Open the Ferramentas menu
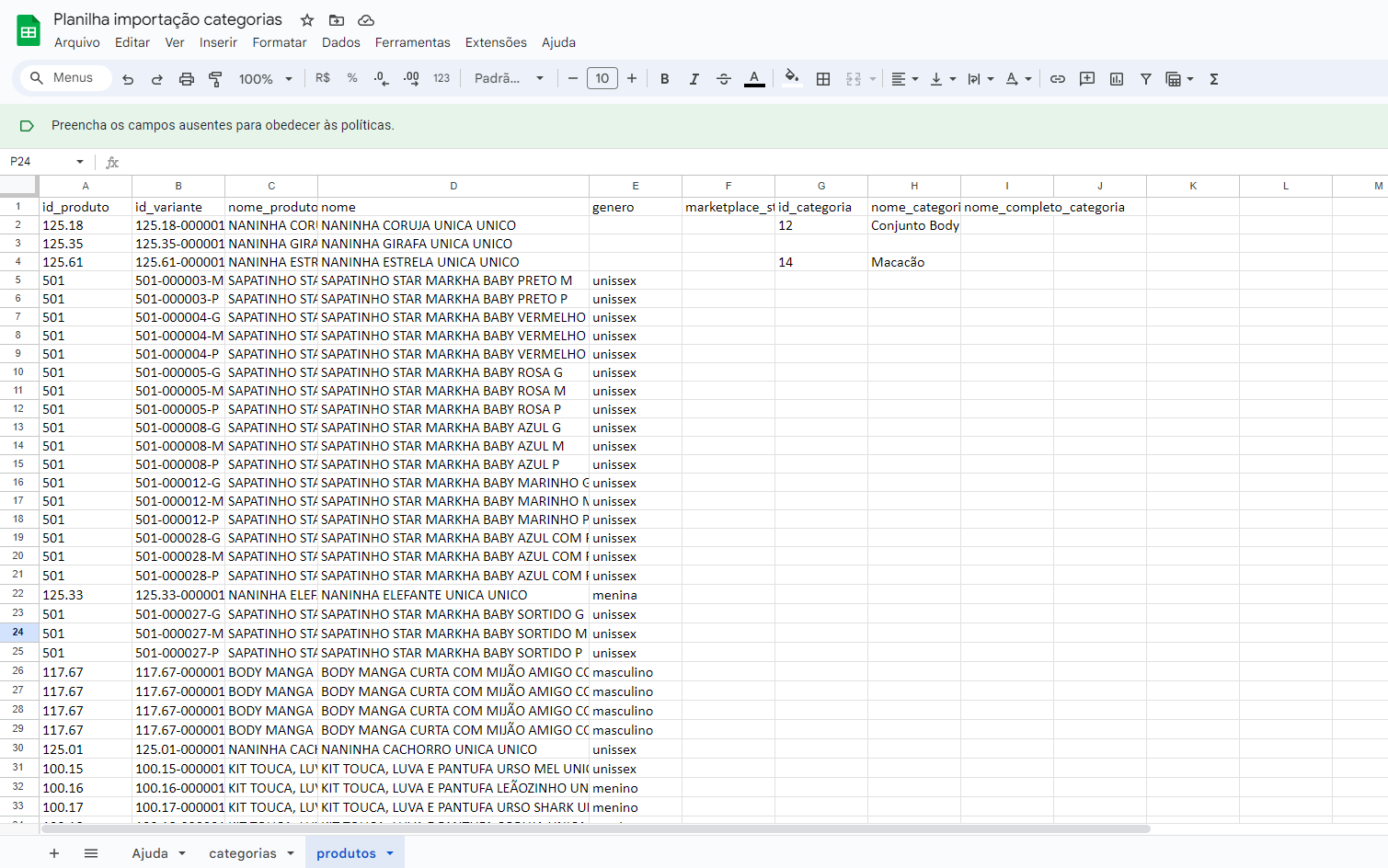 pyautogui.click(x=413, y=42)
